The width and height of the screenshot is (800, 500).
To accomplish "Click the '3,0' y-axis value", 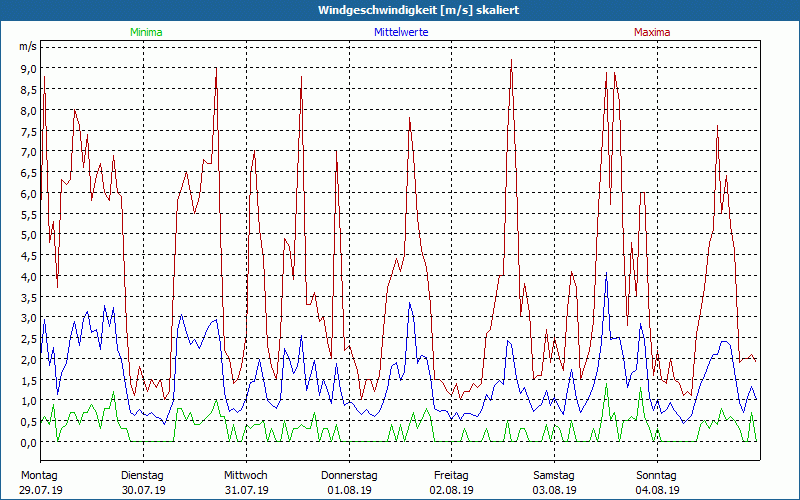I will pos(29,318).
